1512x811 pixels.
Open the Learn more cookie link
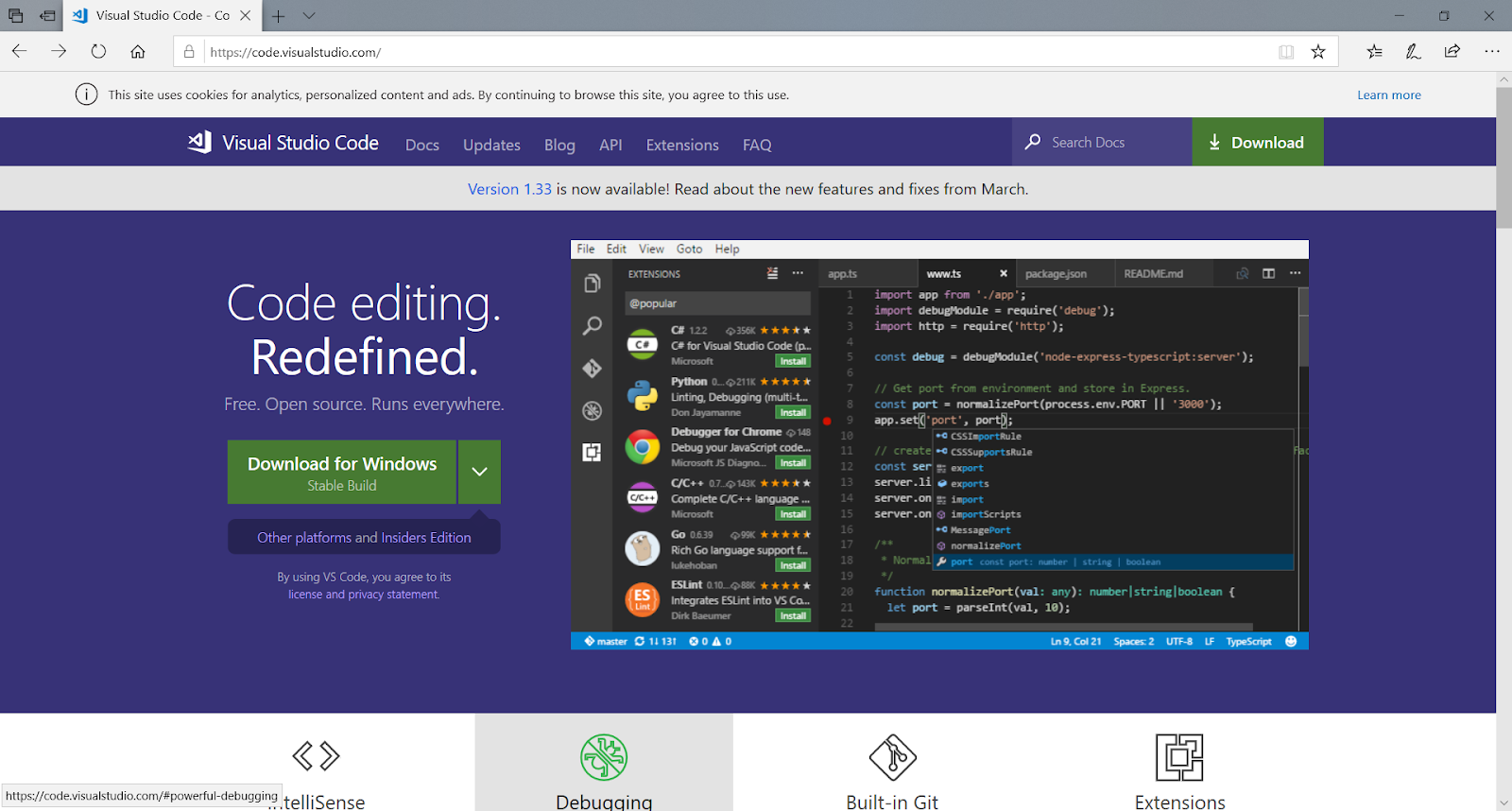(x=1389, y=95)
